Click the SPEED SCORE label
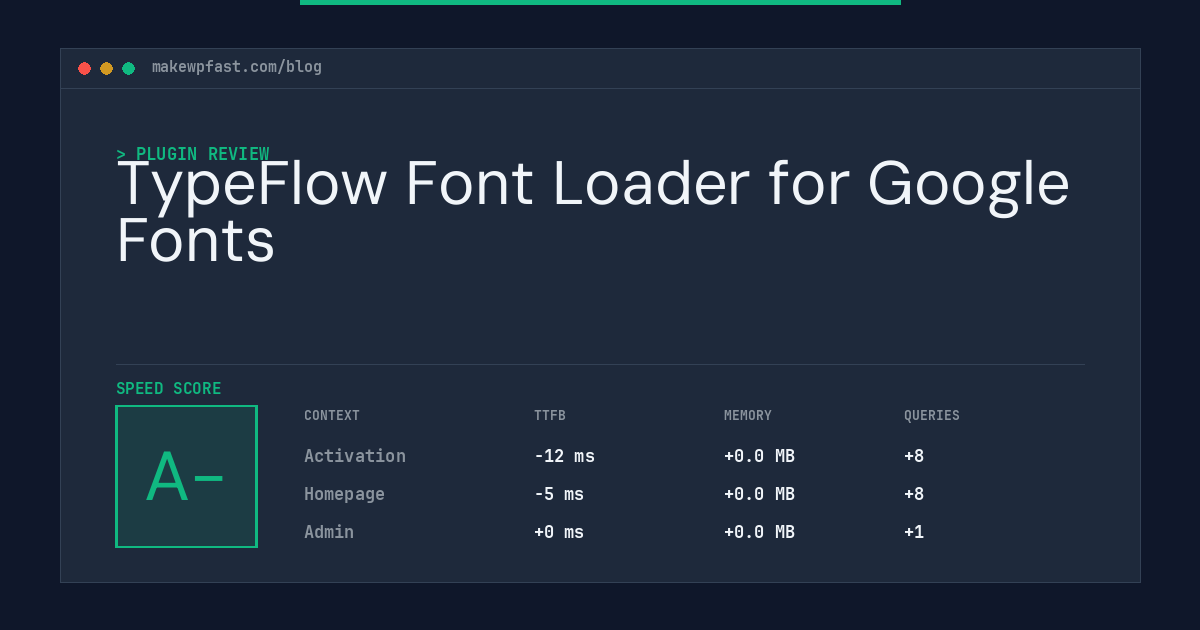The width and height of the screenshot is (1200, 630). [x=169, y=389]
